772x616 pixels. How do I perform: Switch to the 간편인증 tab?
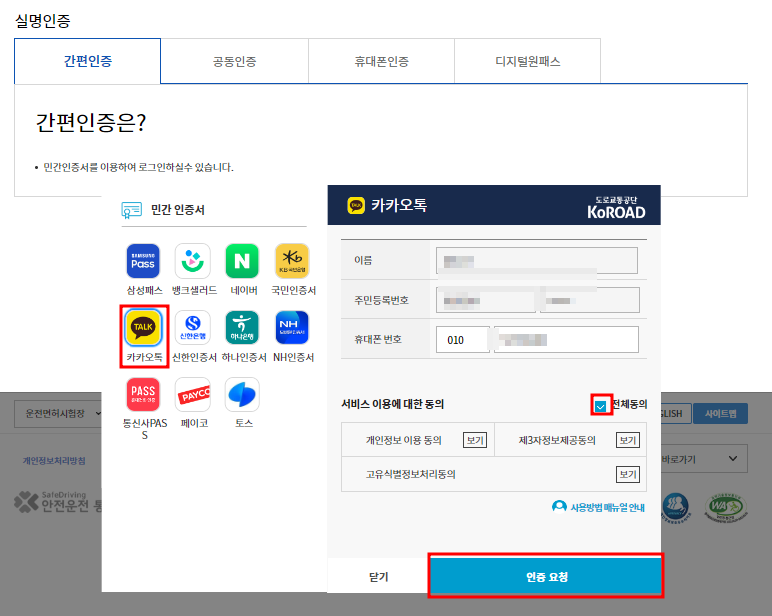(x=88, y=61)
